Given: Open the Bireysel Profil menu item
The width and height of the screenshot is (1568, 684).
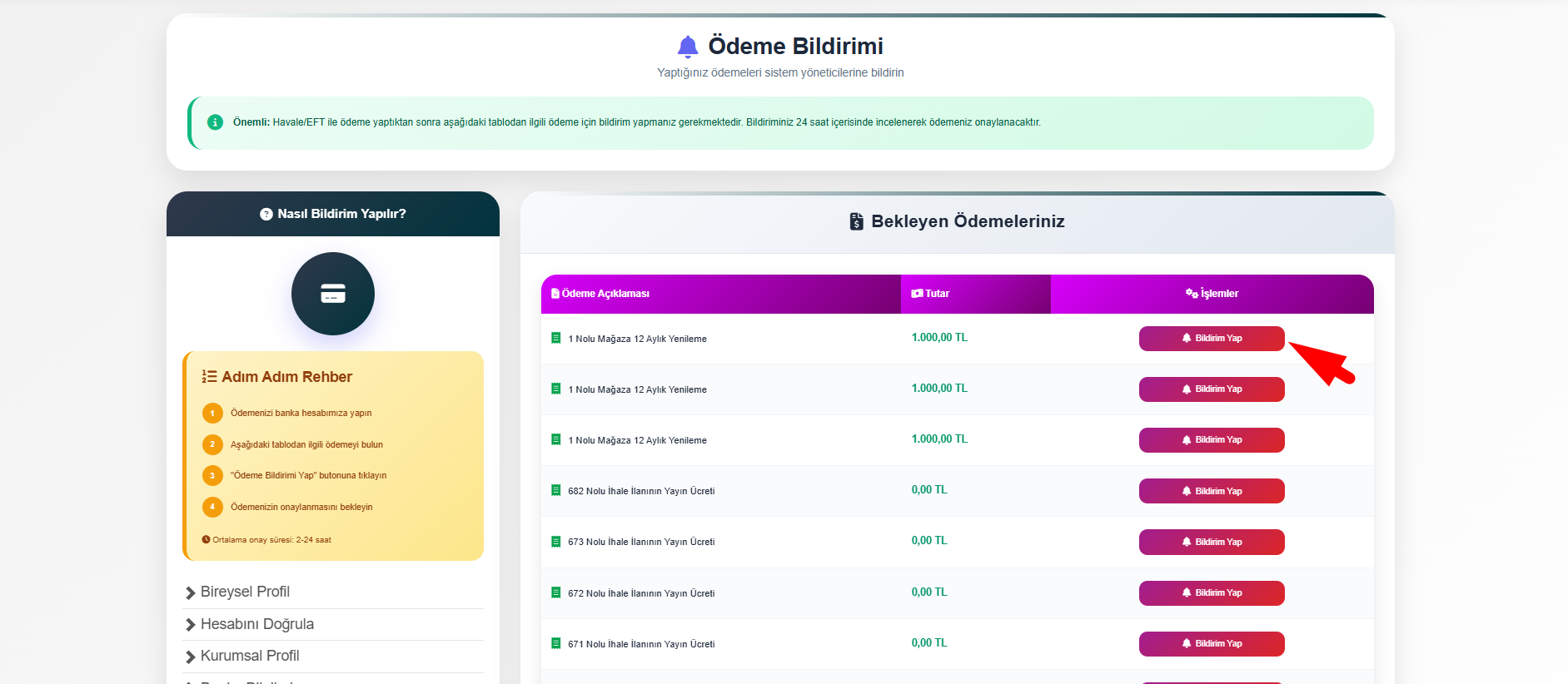Looking at the screenshot, I should pos(245,592).
